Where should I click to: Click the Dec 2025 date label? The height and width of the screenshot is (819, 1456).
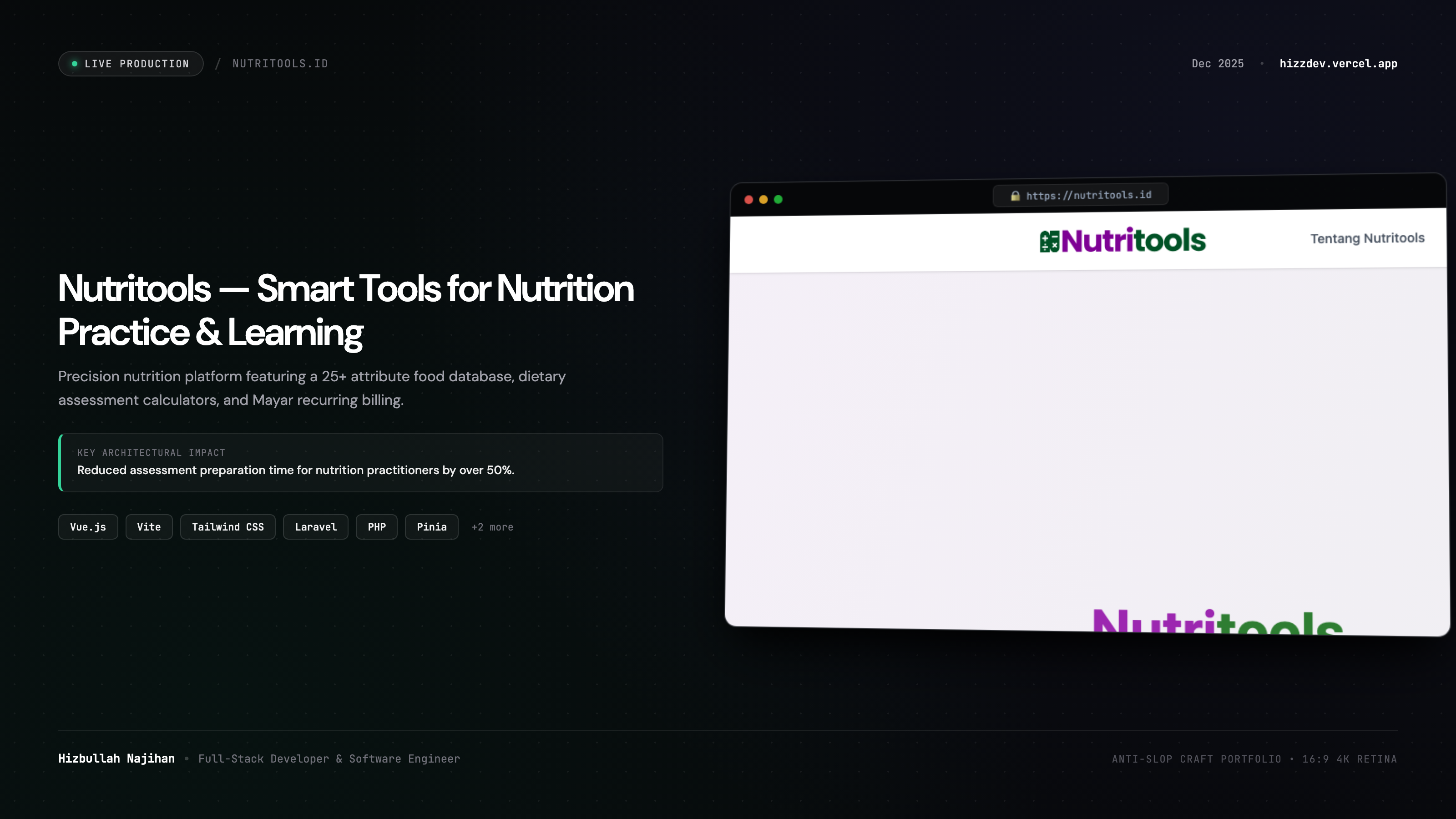coord(1218,63)
